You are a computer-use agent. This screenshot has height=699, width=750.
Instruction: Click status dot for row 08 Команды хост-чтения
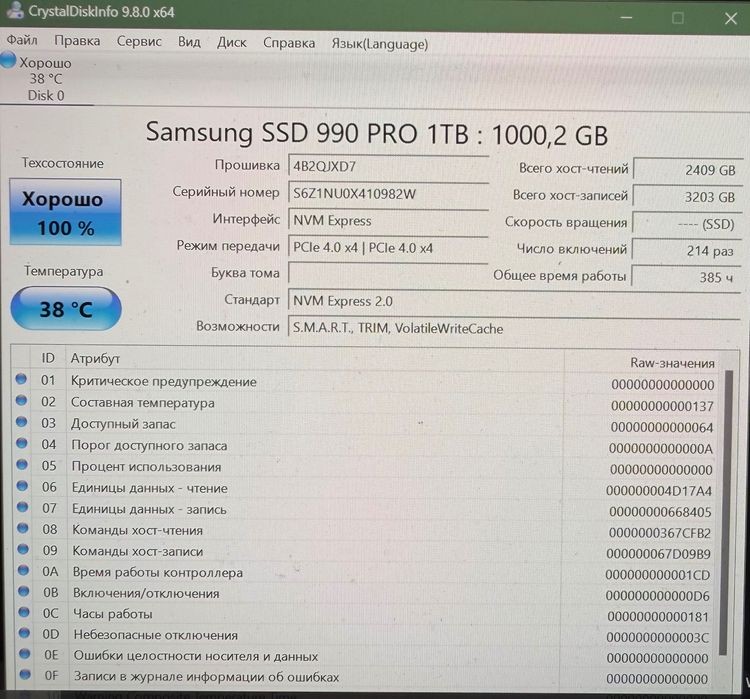(x=22, y=528)
